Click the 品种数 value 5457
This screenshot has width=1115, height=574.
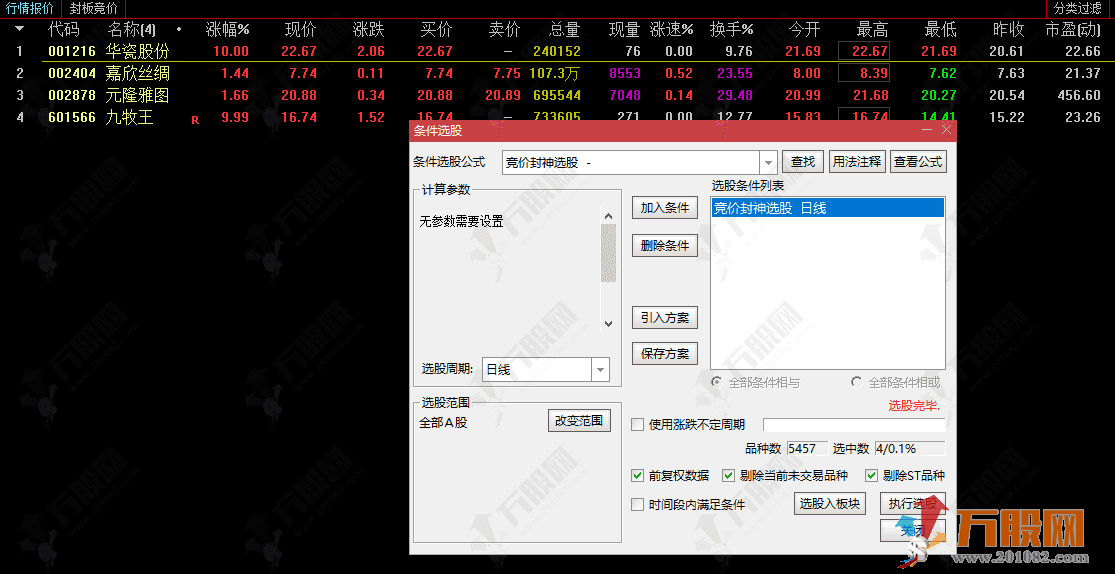point(806,449)
